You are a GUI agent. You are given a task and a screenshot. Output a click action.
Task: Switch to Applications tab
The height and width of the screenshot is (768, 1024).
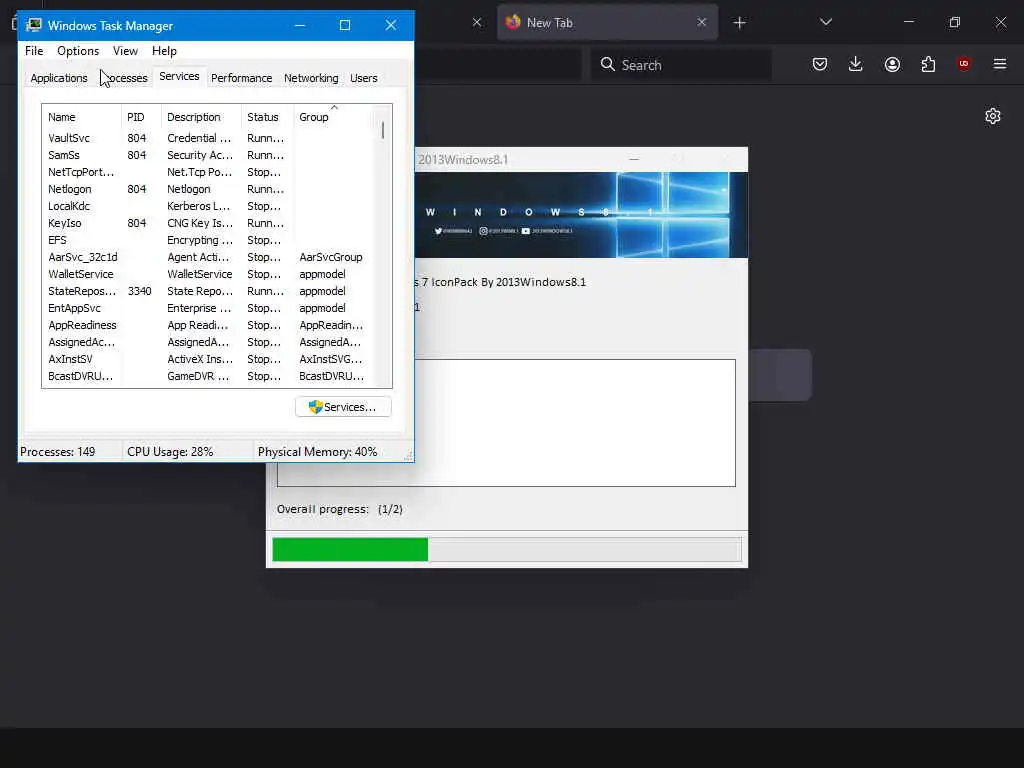tap(59, 78)
